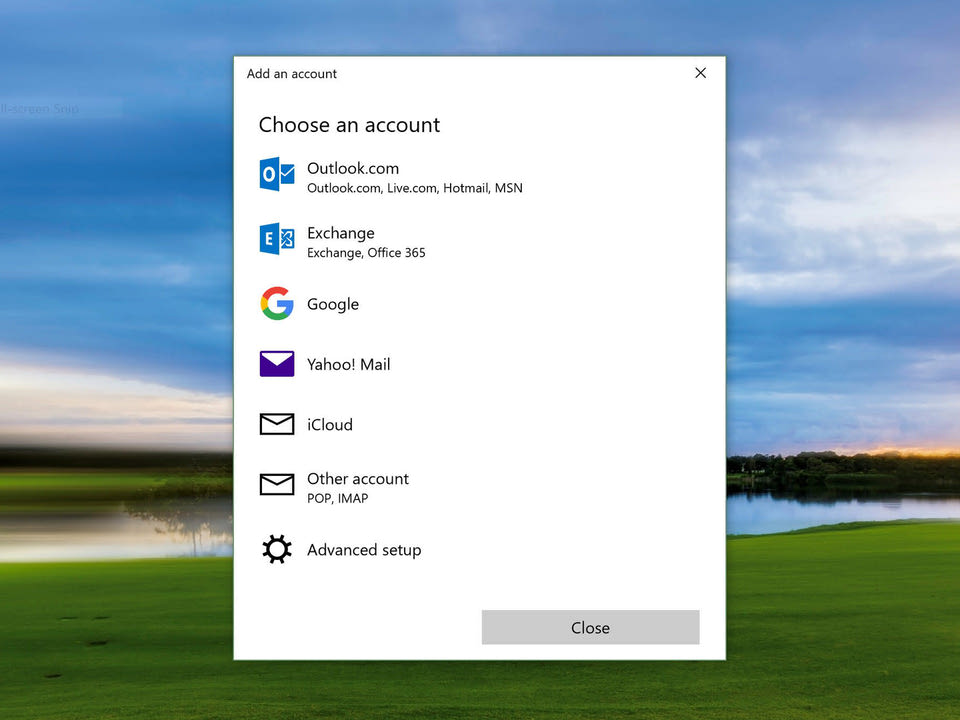Click the colorful Google G logo
960x720 pixels.
277,304
